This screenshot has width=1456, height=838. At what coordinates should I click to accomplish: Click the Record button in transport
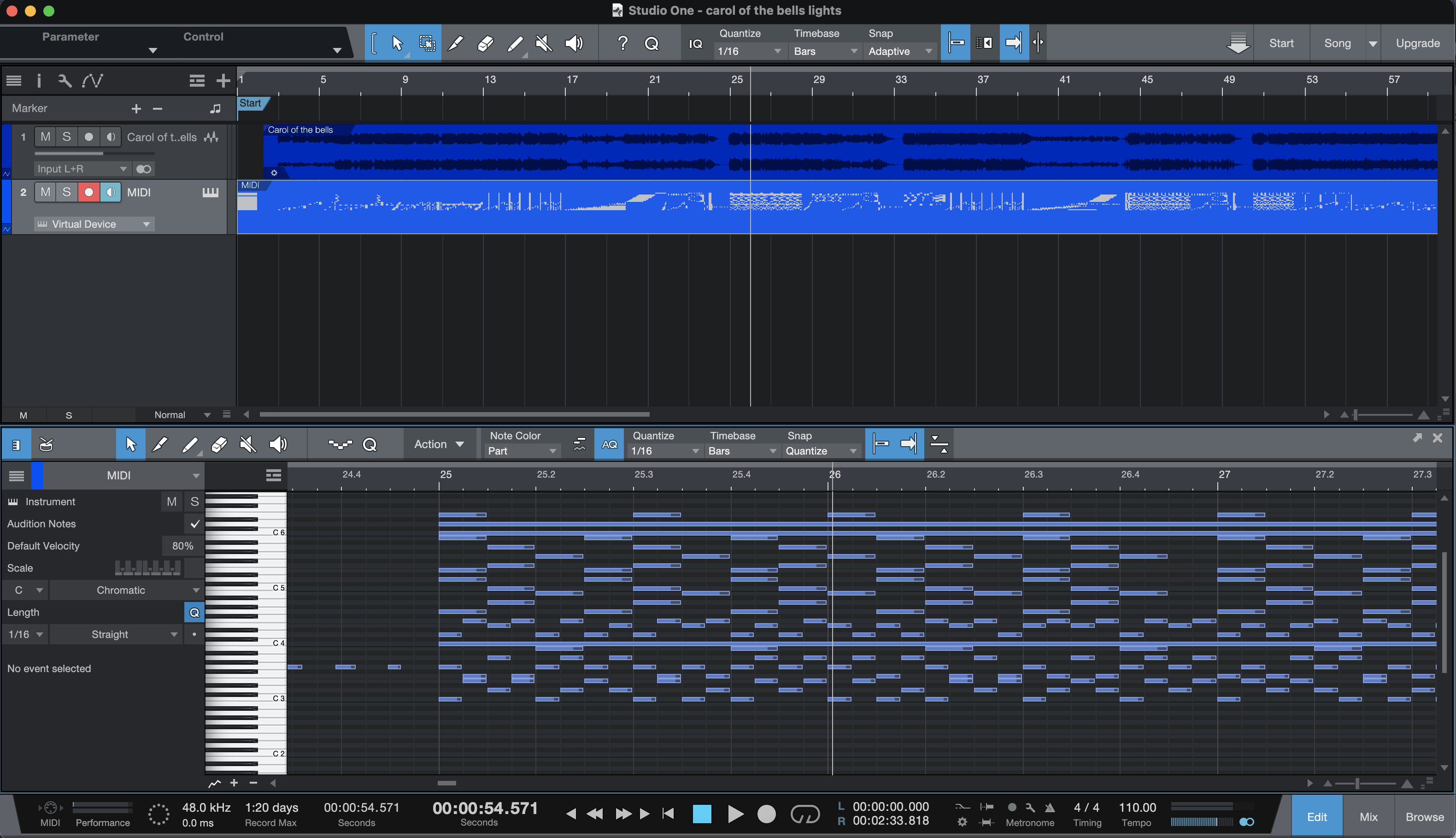point(766,814)
